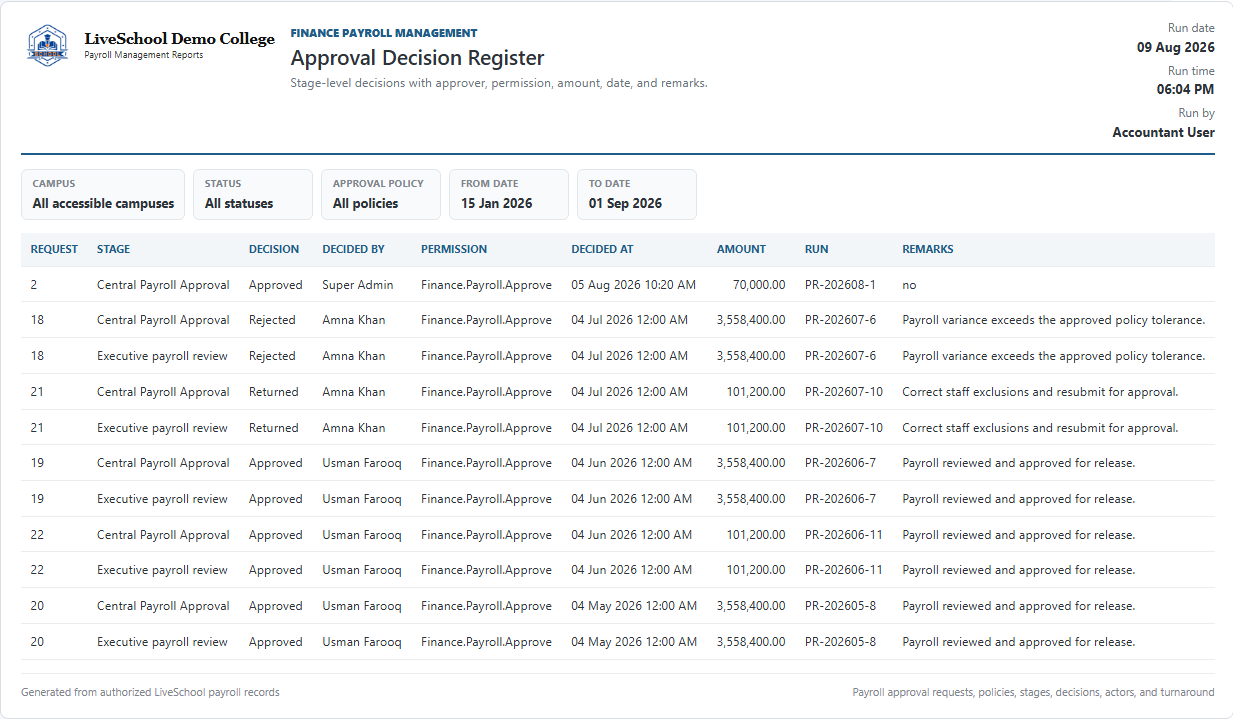Click 101,200.00 in request 22 Central Payroll Approval row

point(756,535)
